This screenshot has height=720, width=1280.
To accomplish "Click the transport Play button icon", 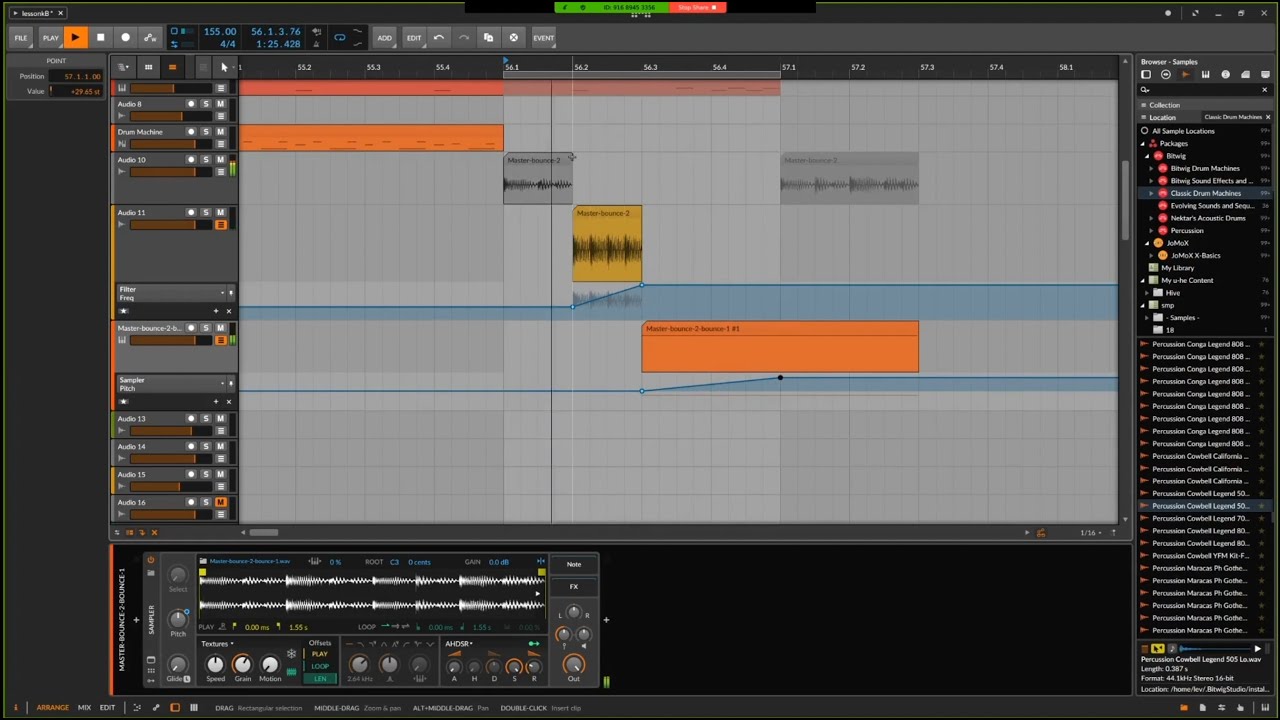I will click(75, 38).
